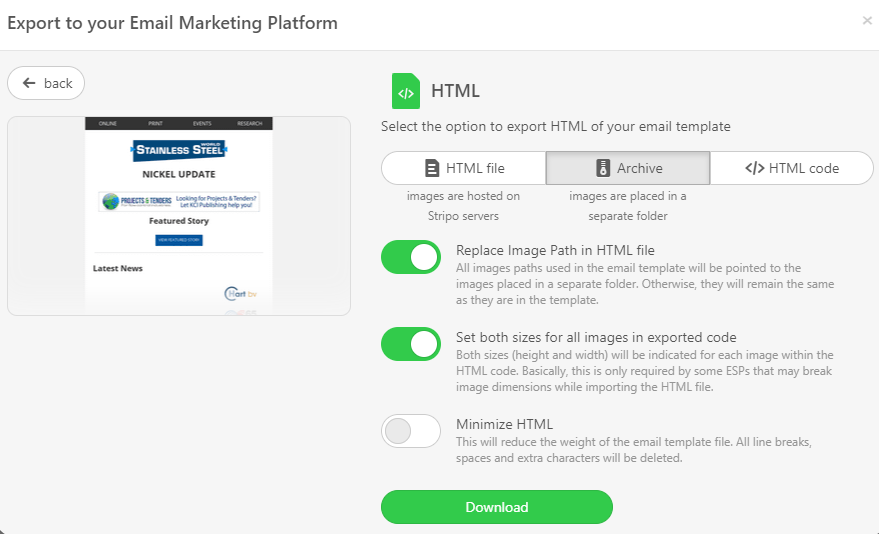879x534 pixels.
Task: Toggle off Replace Image Path in HTML file
Action: tap(411, 257)
